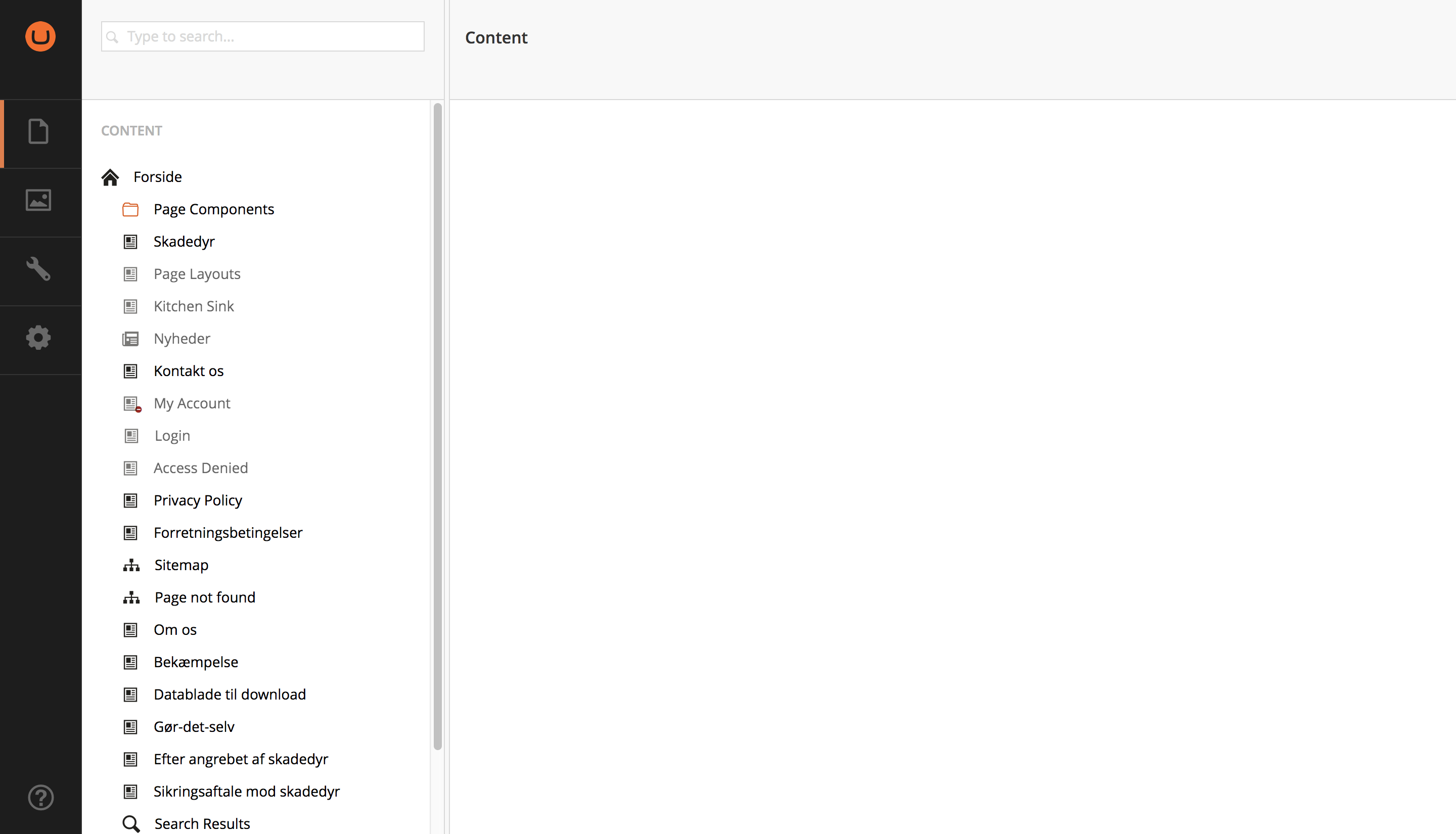Viewport: 1456px width, 834px height.
Task: Open the Om os page
Action: coord(175,629)
